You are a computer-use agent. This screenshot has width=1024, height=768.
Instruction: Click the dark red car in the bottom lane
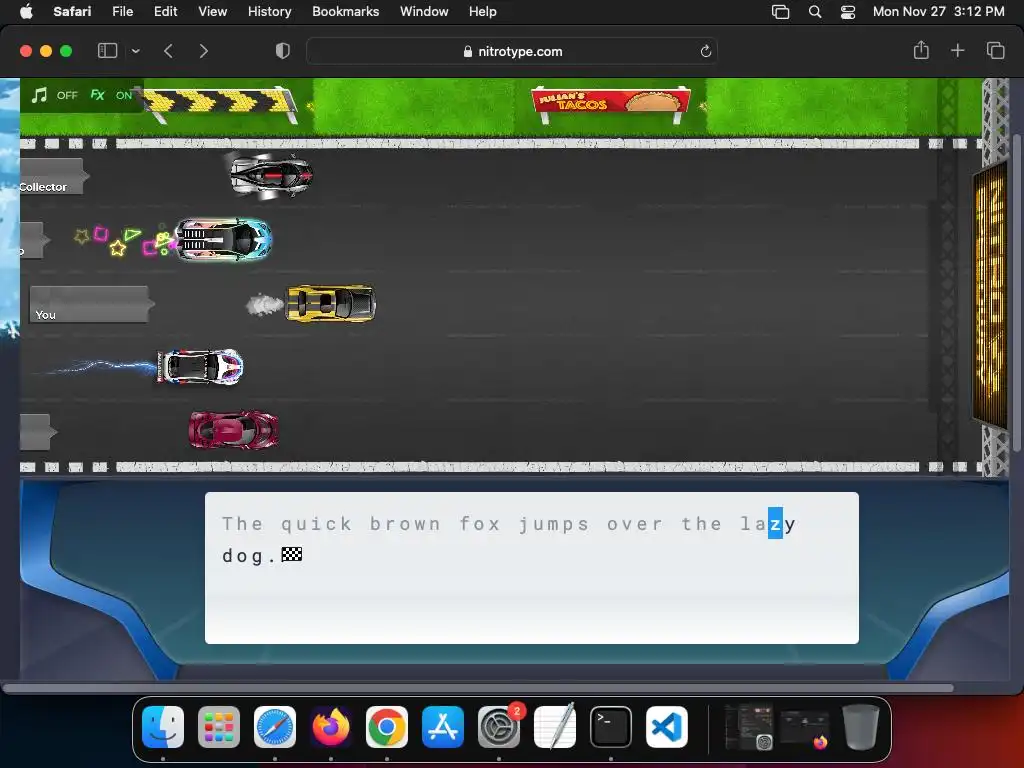233,430
